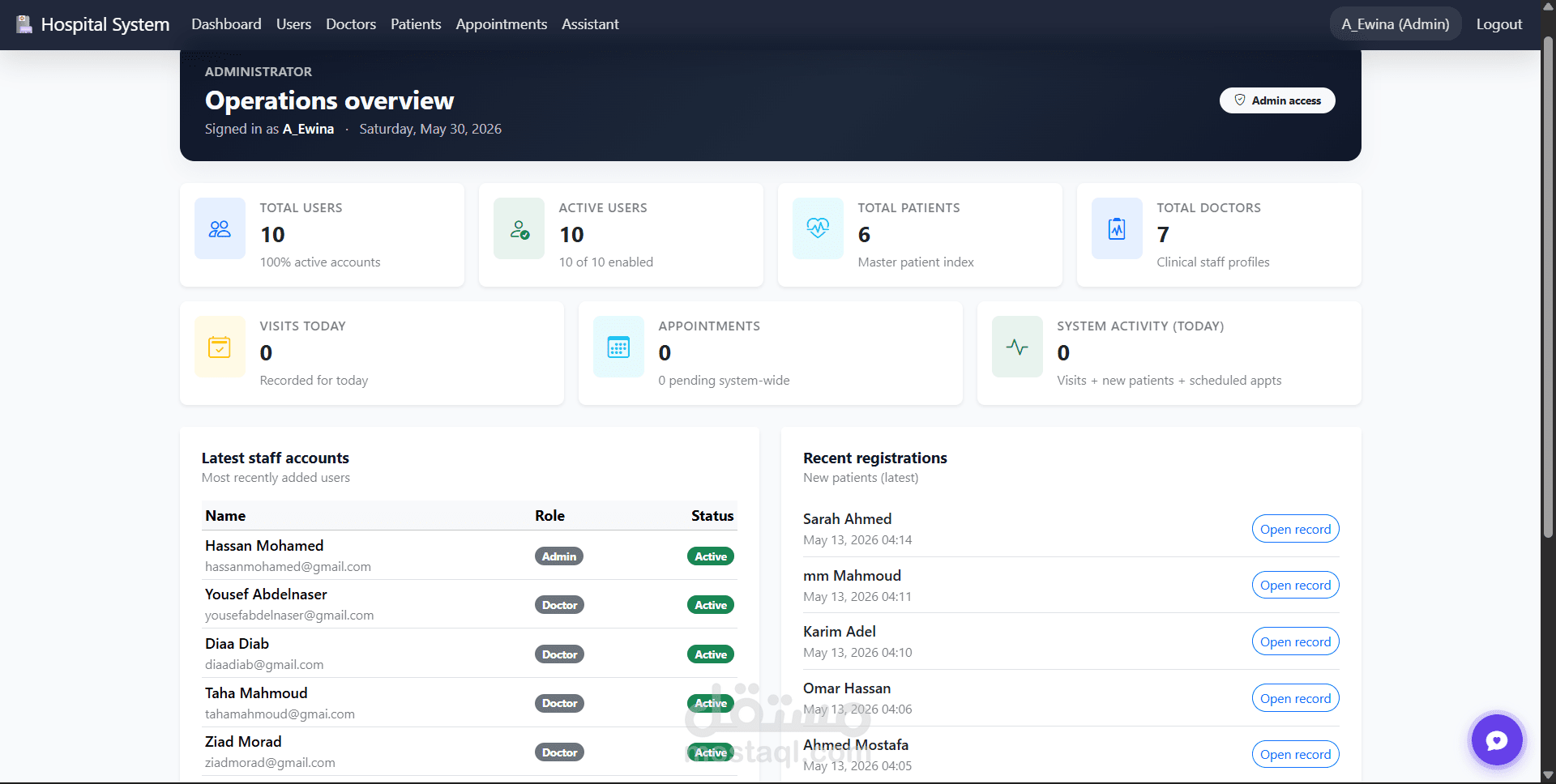1556x784 pixels.
Task: Click the Role column header
Action: pos(549,516)
